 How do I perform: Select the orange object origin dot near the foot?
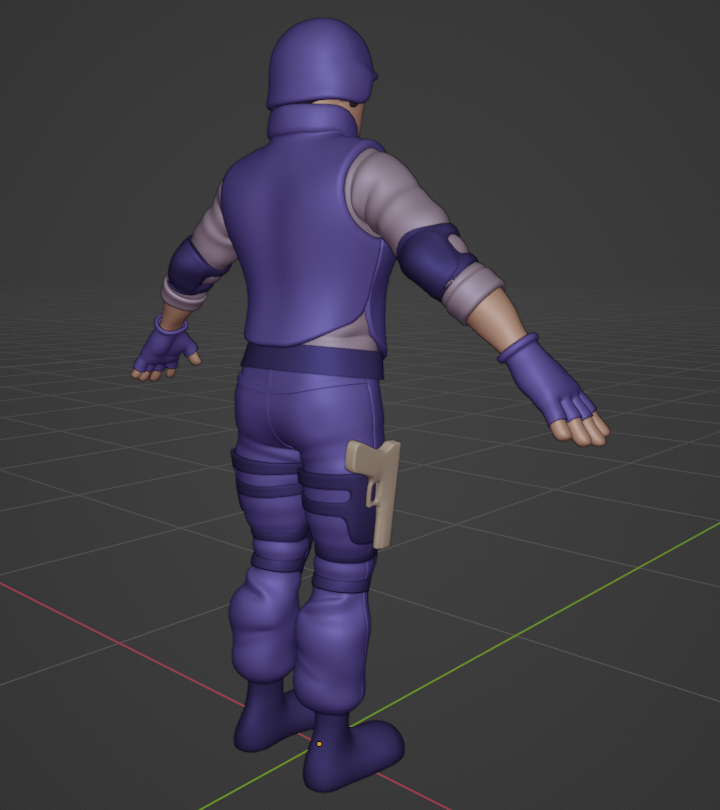click(319, 744)
